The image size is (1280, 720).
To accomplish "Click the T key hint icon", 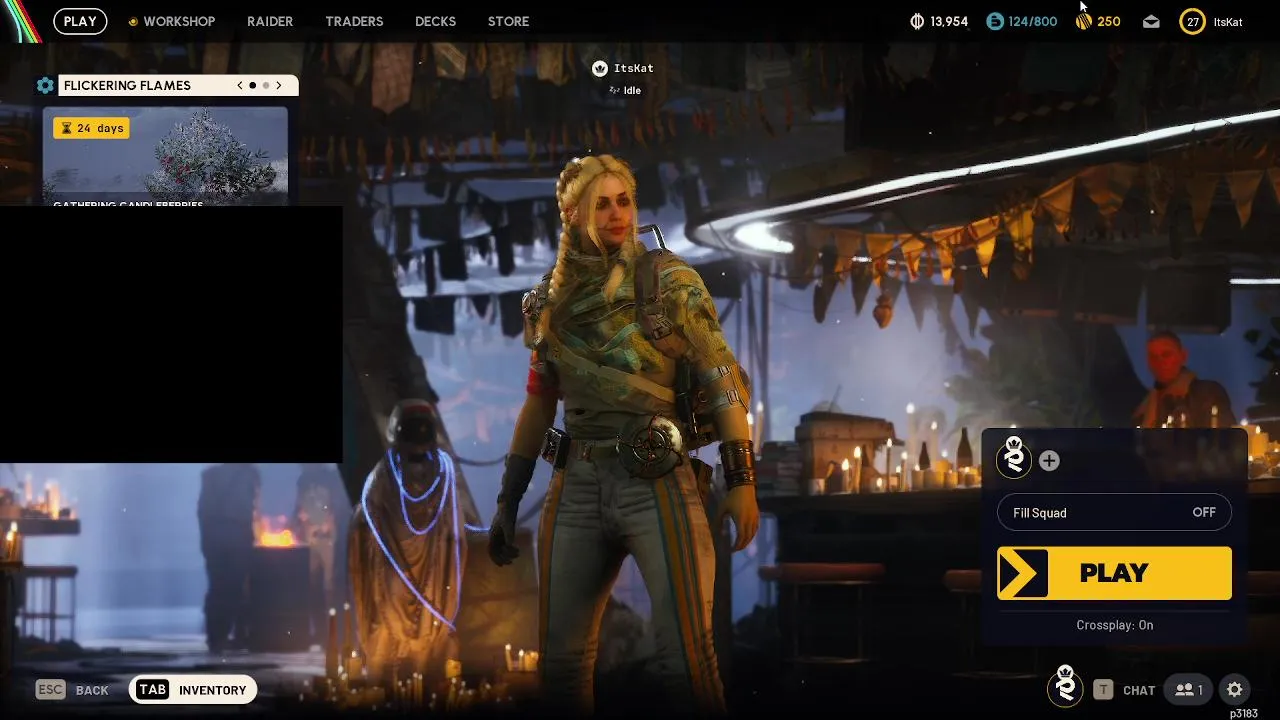I will (x=1102, y=689).
